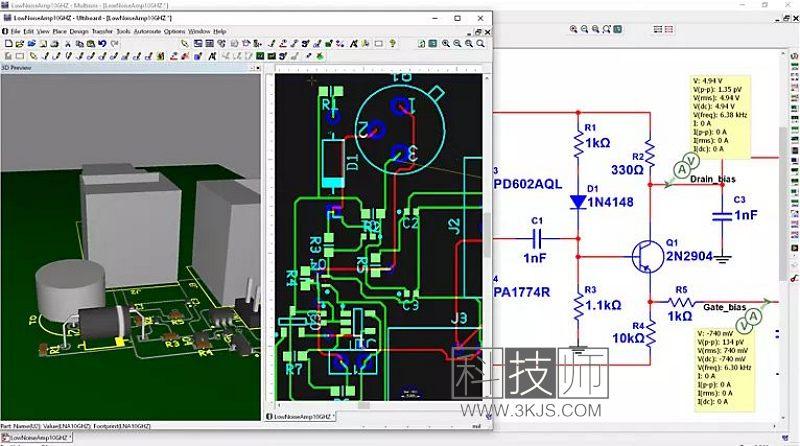Click the PCB view vertical scrollbar
Image resolution: width=800 pixels, height=446 pixels.
pos(487,235)
